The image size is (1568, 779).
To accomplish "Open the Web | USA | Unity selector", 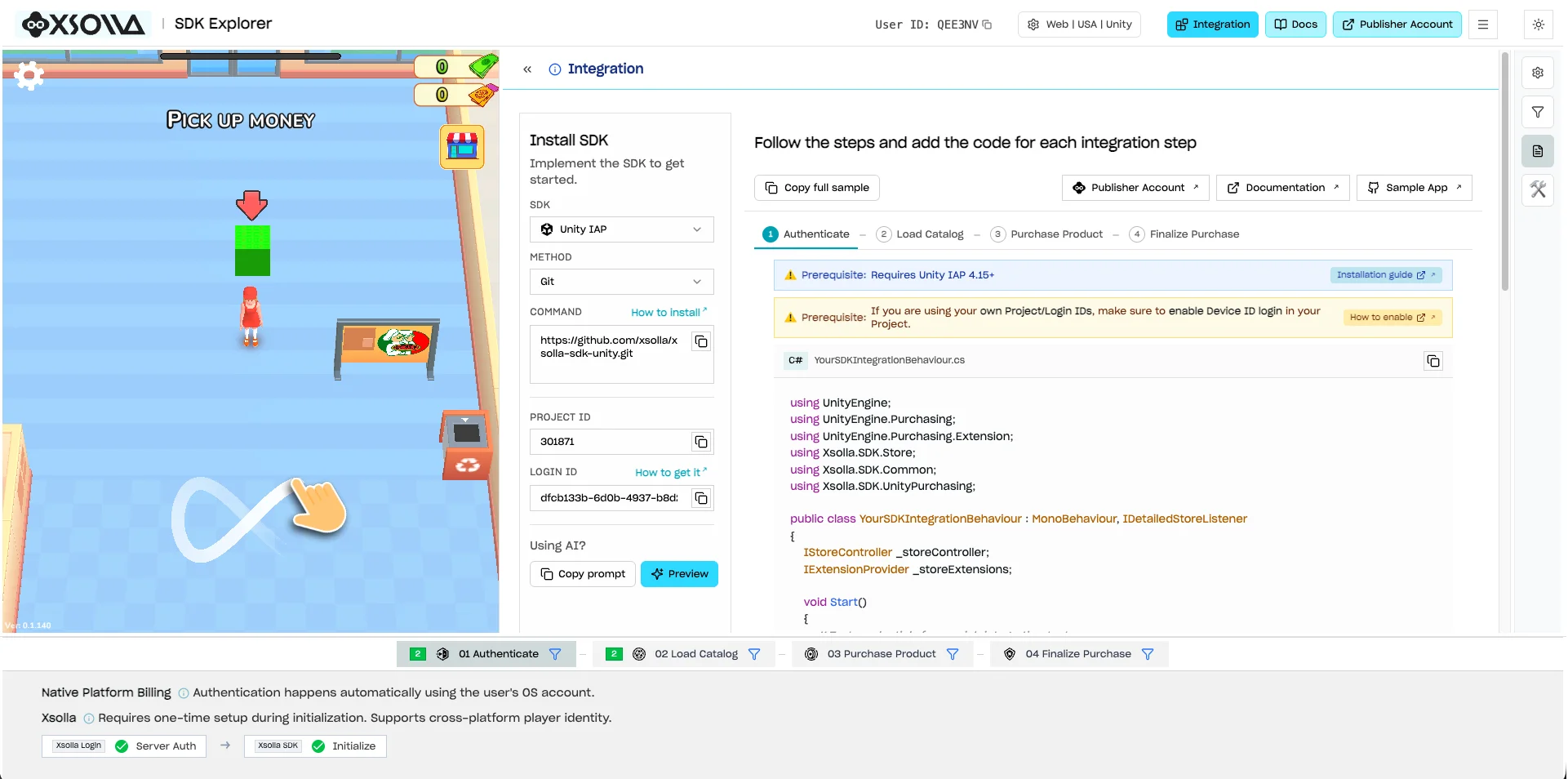I will pos(1079,24).
